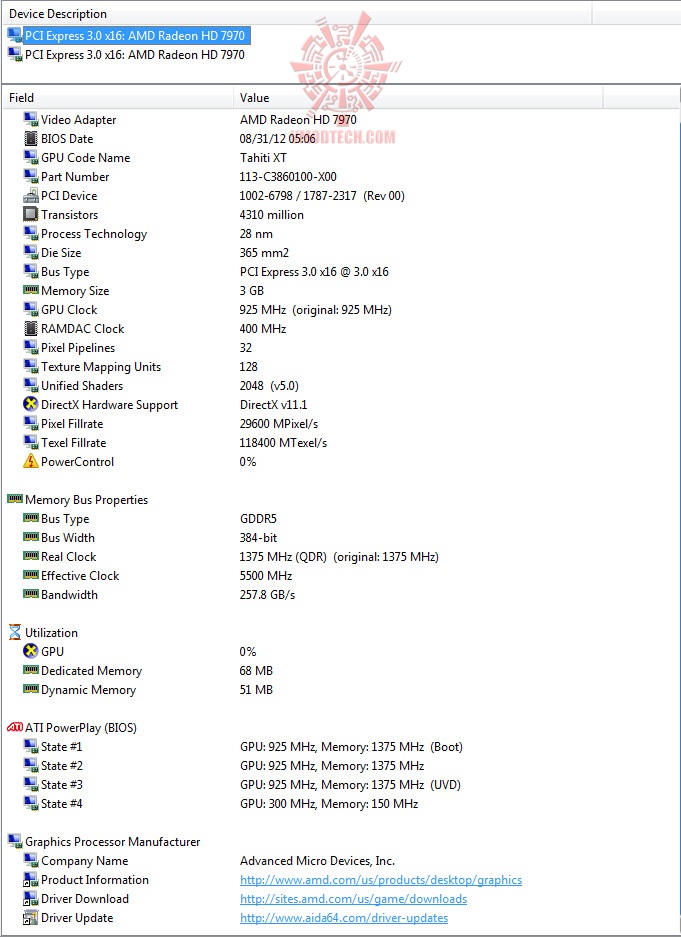Image resolution: width=681 pixels, height=937 pixels.
Task: Click the DirectX Hardware Support icon
Action: (x=30, y=405)
